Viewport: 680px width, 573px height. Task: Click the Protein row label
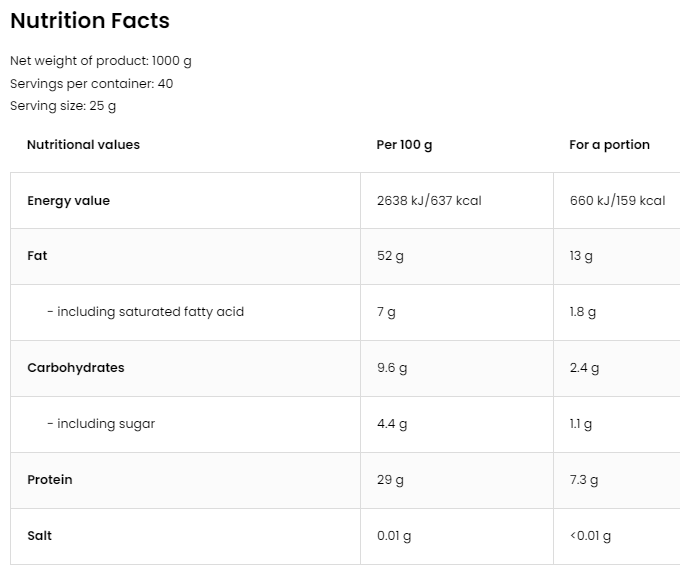pyautogui.click(x=50, y=480)
